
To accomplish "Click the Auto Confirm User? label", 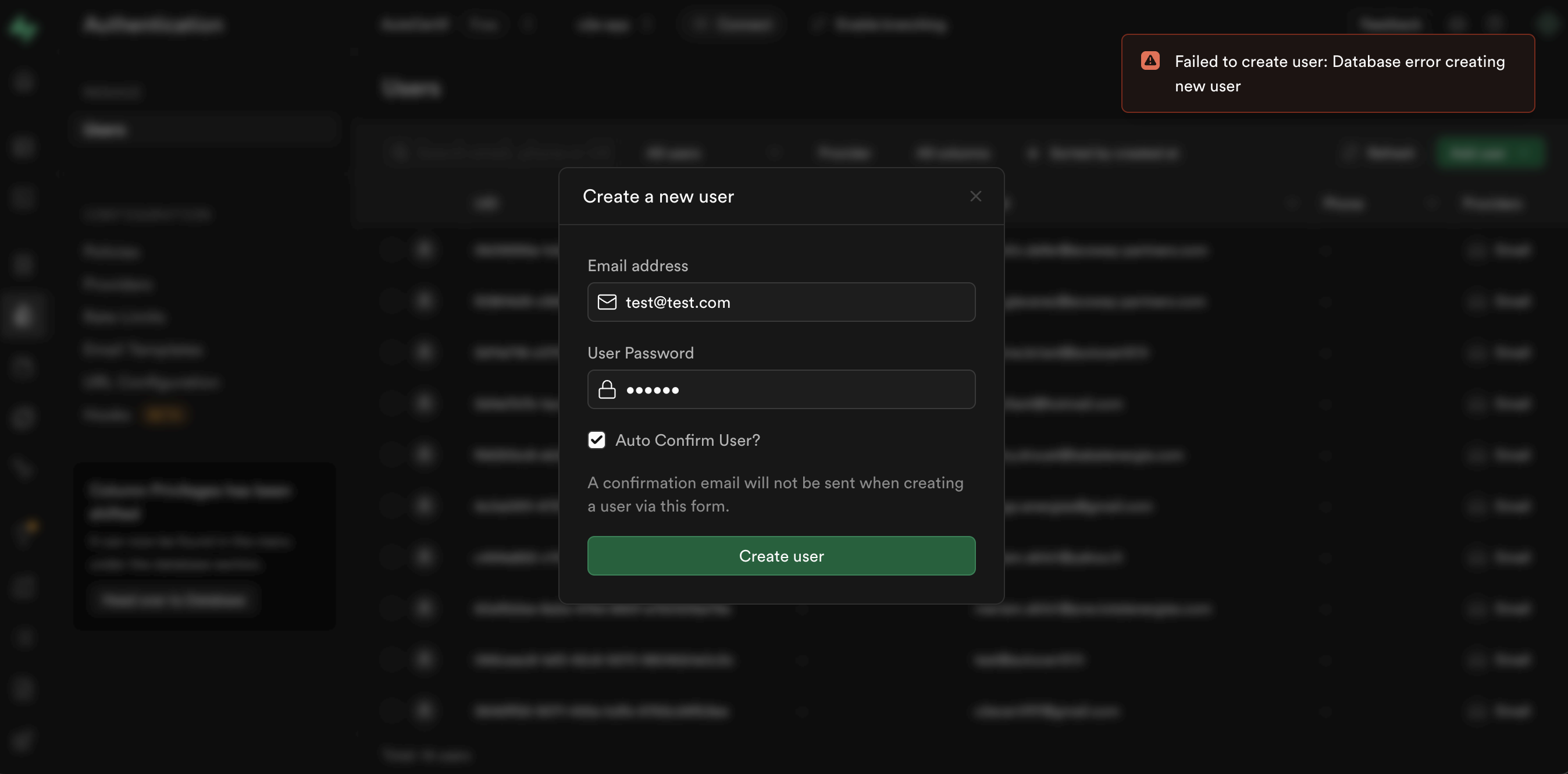I will point(687,441).
